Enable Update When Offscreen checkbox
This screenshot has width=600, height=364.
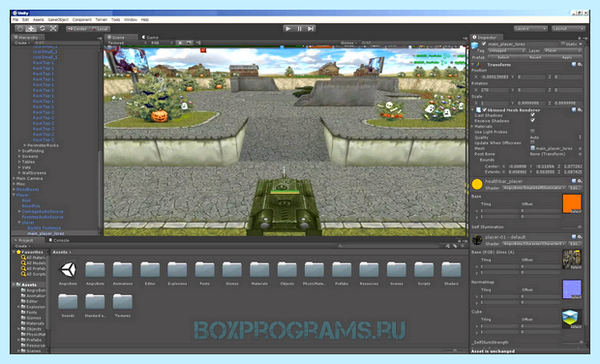tap(532, 142)
